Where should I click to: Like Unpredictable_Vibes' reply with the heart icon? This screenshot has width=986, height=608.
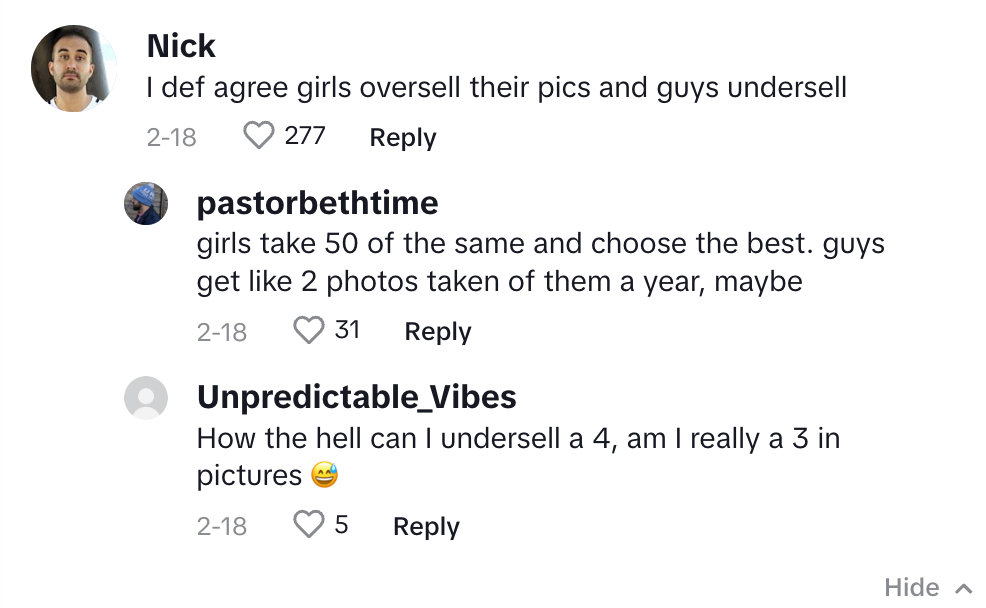[309, 524]
